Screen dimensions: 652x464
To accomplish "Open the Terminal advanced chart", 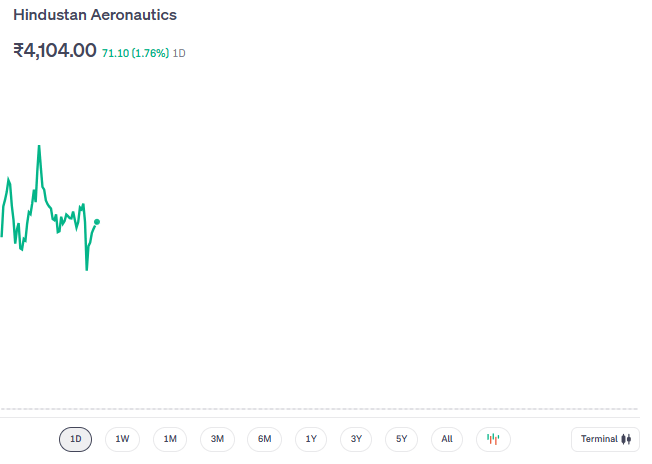I will pyautogui.click(x=604, y=439).
